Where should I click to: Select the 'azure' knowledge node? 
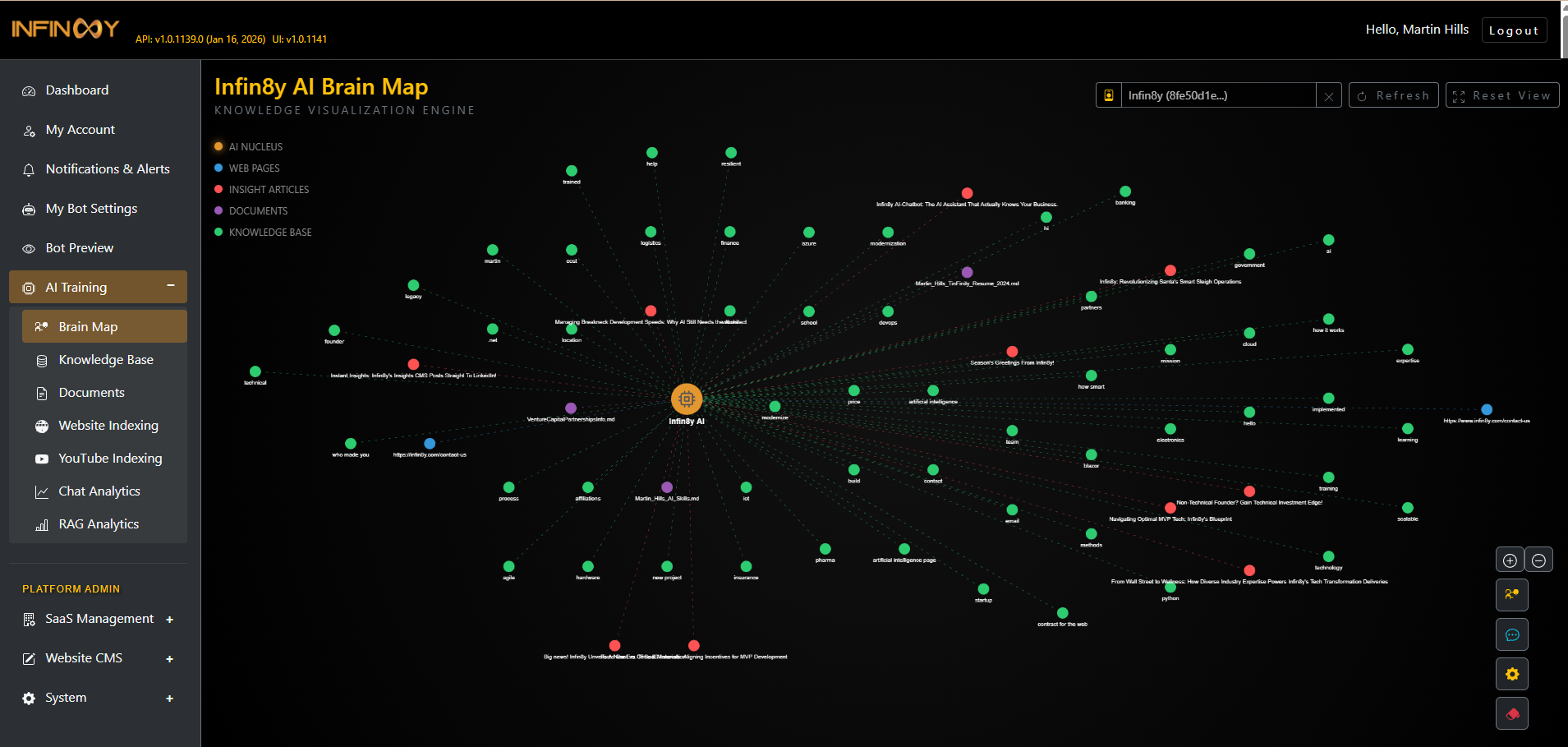point(809,233)
